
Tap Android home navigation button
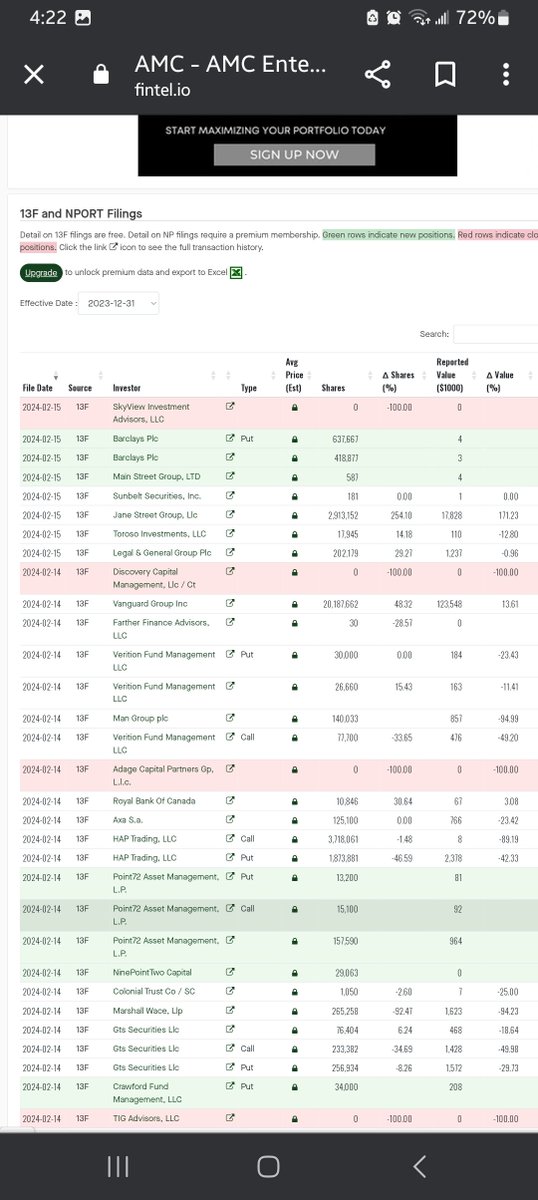click(x=268, y=1164)
